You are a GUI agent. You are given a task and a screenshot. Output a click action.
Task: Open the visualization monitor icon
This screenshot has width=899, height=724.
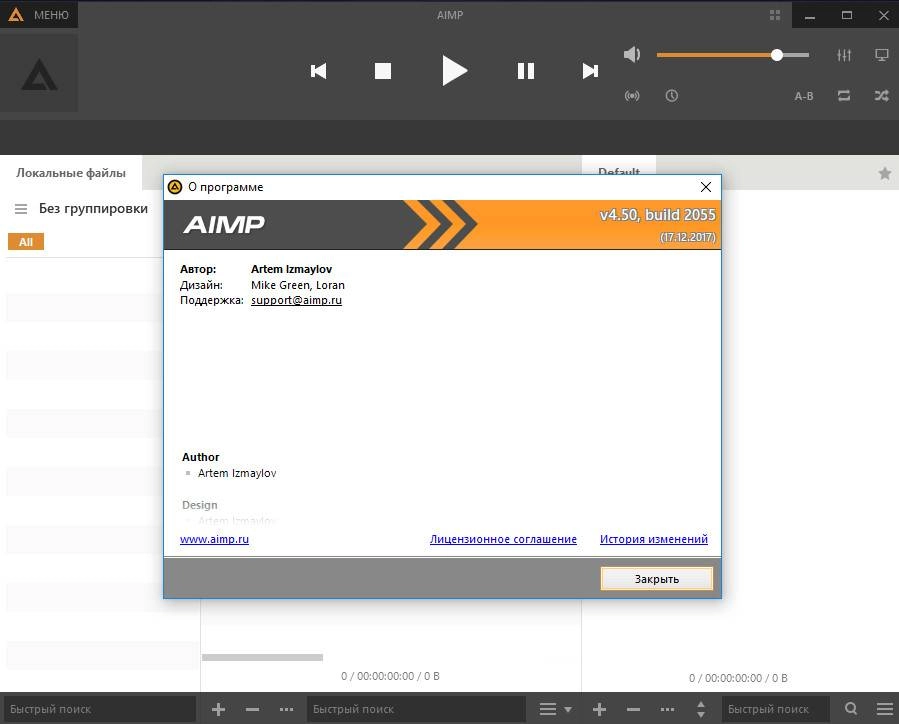882,55
